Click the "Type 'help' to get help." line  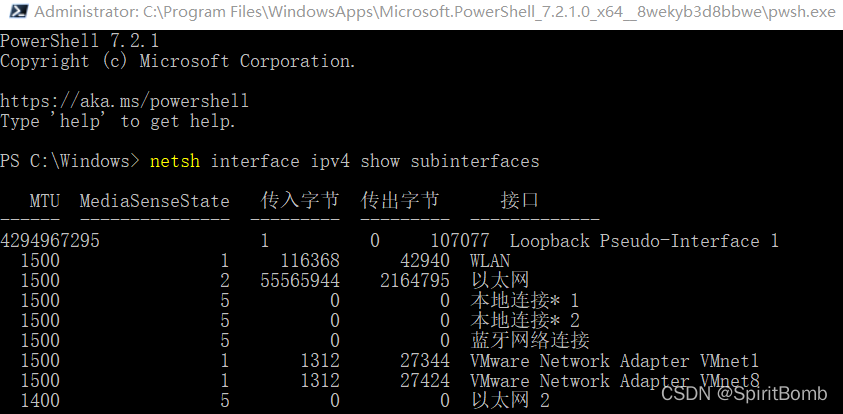click(118, 122)
